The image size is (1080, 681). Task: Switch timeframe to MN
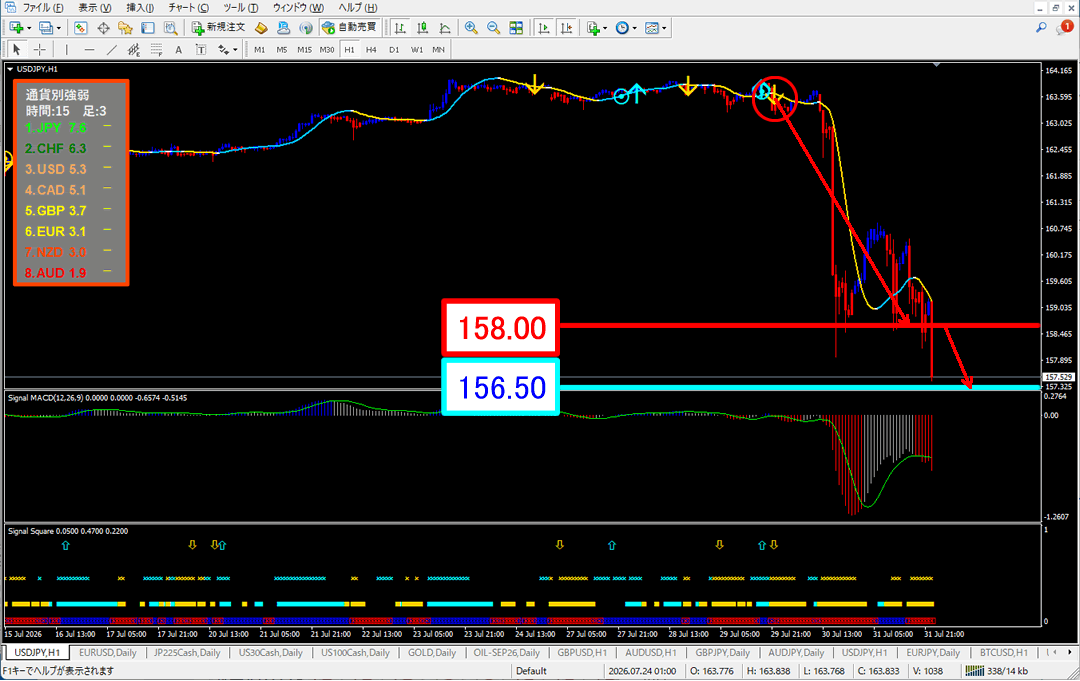[438, 50]
